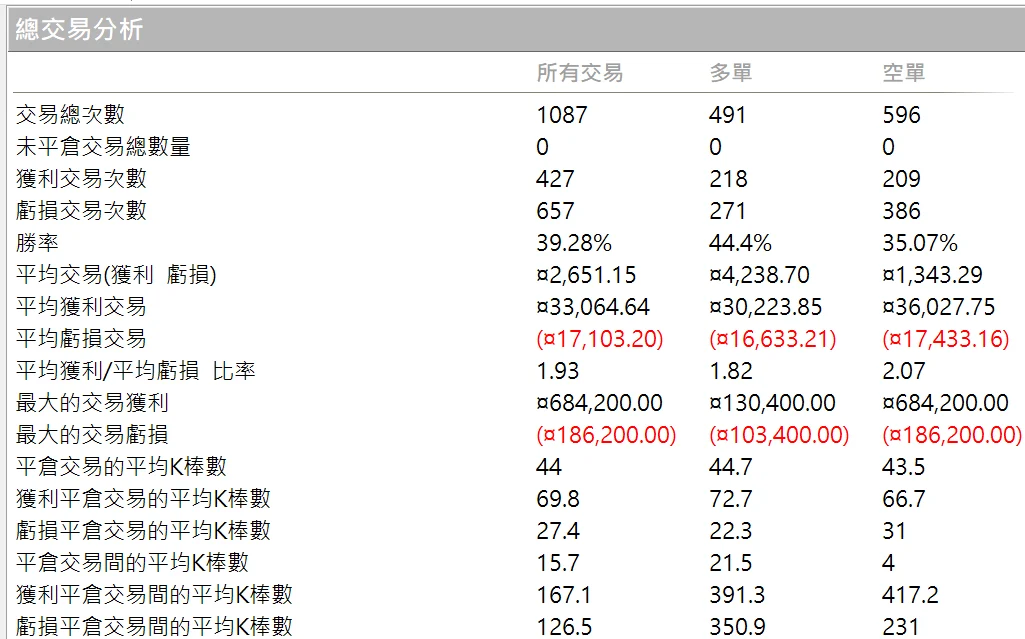
Task: Click the 虧損交易次數 row label
Action: pyautogui.click(x=81, y=210)
